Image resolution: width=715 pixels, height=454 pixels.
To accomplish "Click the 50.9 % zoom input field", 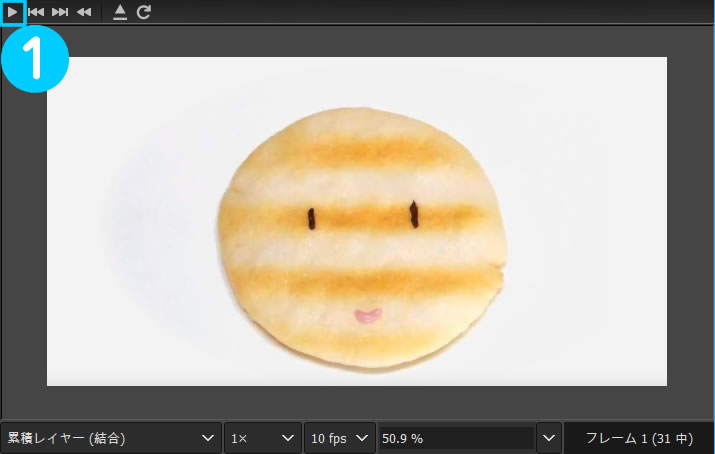I will (456, 439).
